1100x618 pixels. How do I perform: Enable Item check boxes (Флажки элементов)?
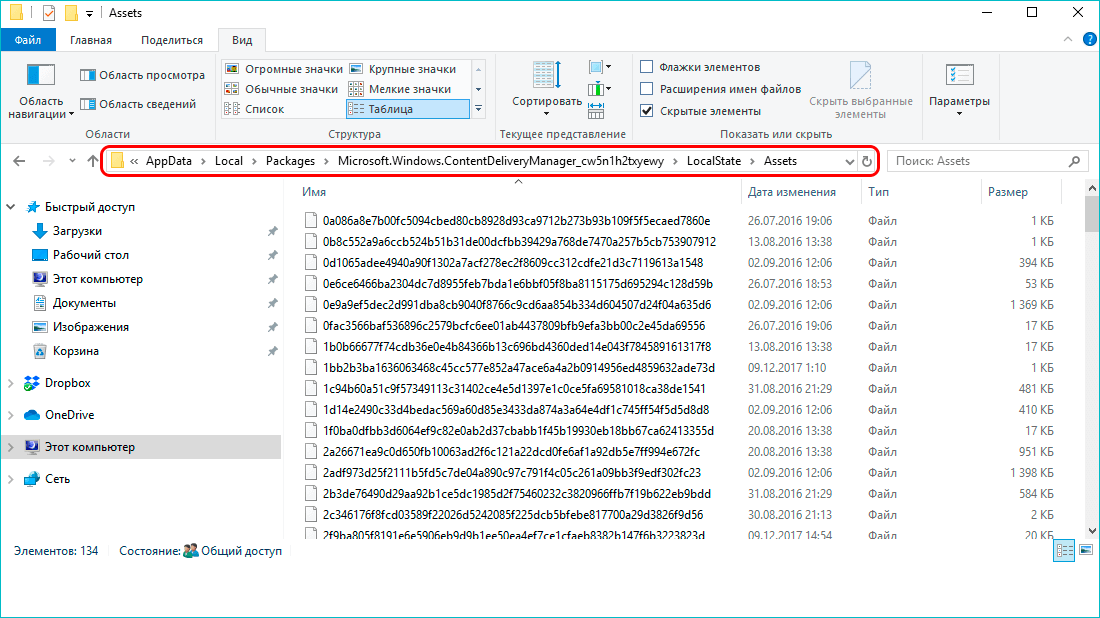[x=647, y=67]
